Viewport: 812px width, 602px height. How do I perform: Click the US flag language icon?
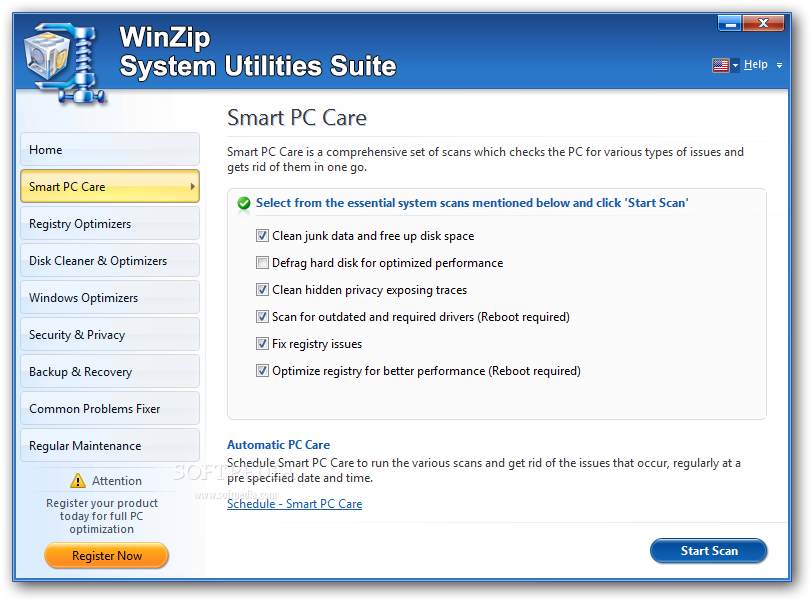tap(720, 65)
